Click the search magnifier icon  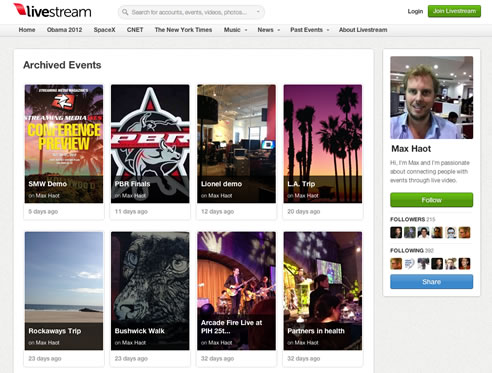125,12
